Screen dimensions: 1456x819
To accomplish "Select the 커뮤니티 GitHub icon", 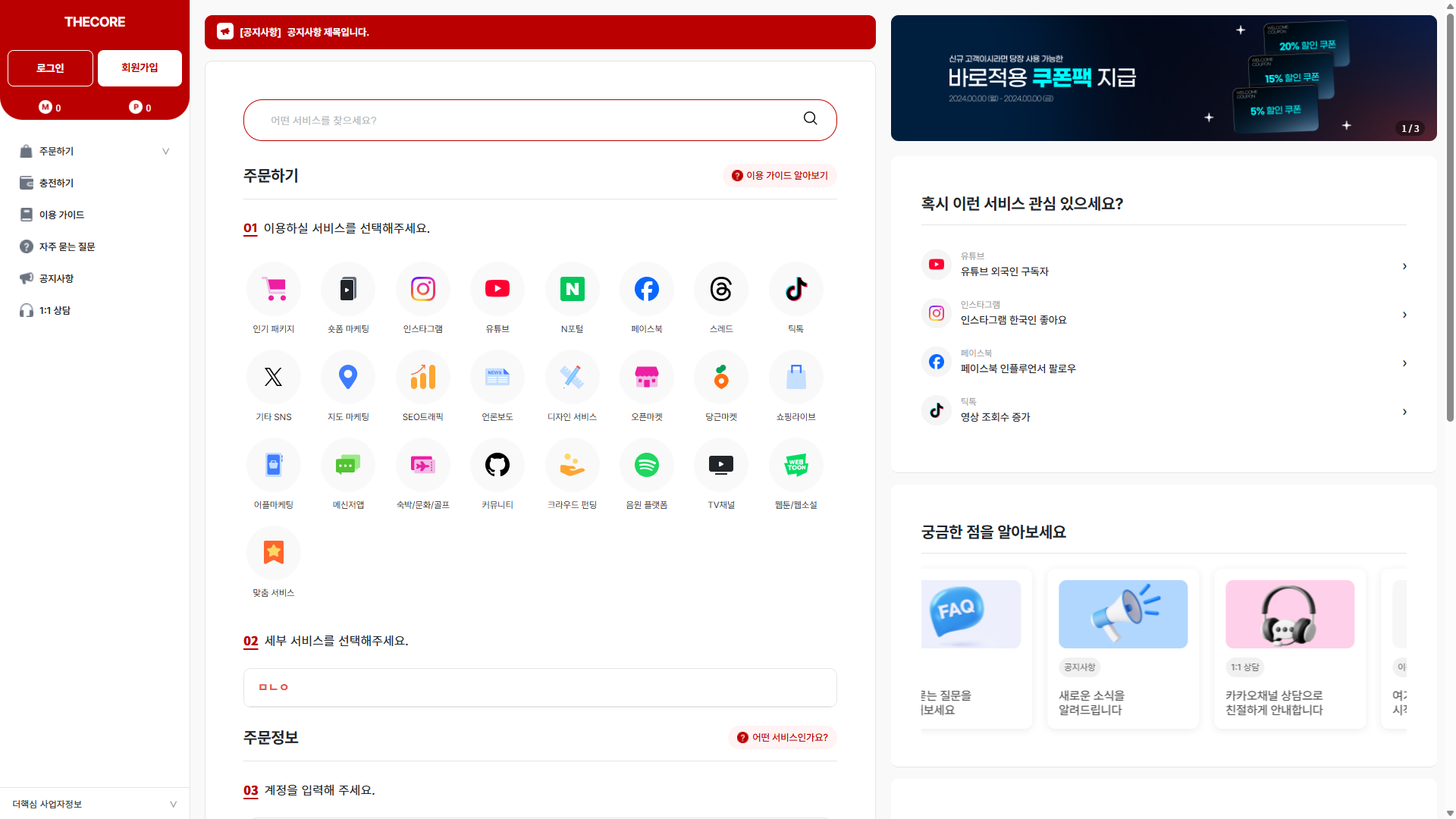I will pyautogui.click(x=497, y=465).
